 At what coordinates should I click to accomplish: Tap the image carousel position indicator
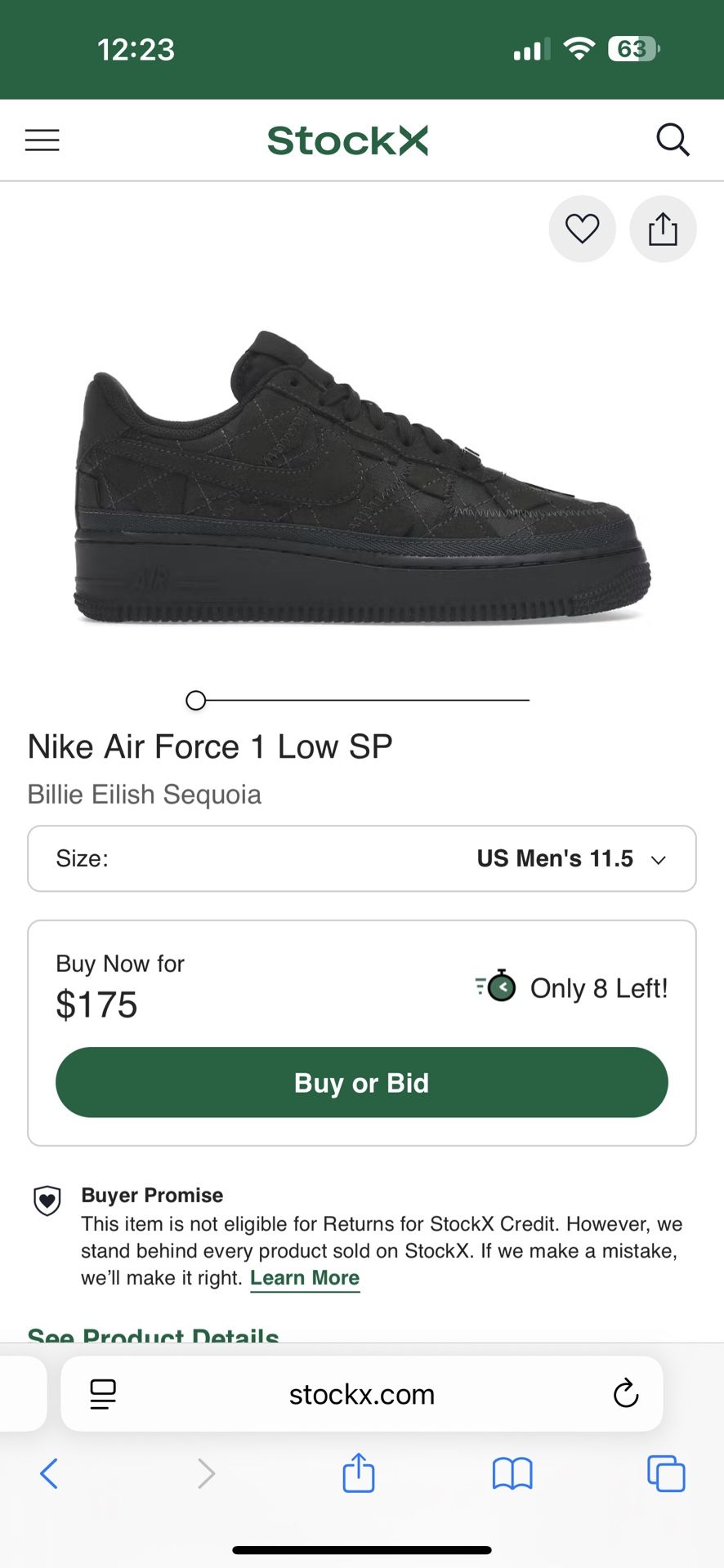[x=195, y=700]
